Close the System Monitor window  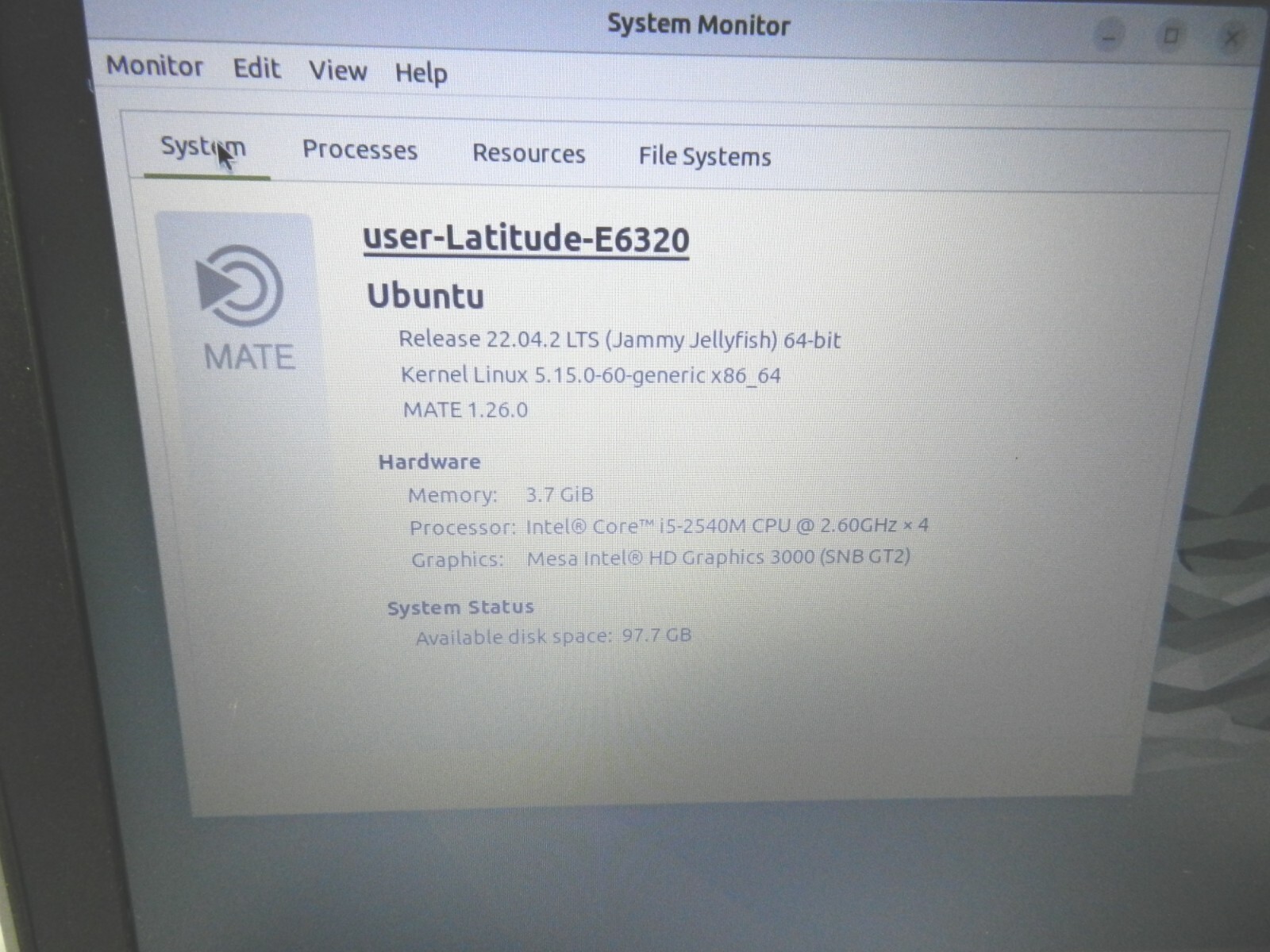point(1231,37)
